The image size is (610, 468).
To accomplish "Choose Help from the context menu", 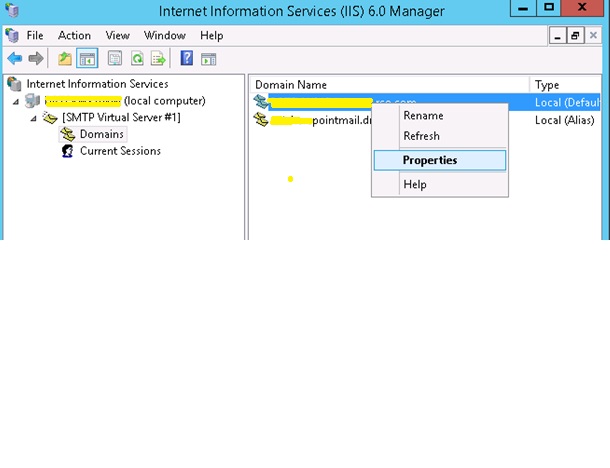I will [x=440, y=184].
